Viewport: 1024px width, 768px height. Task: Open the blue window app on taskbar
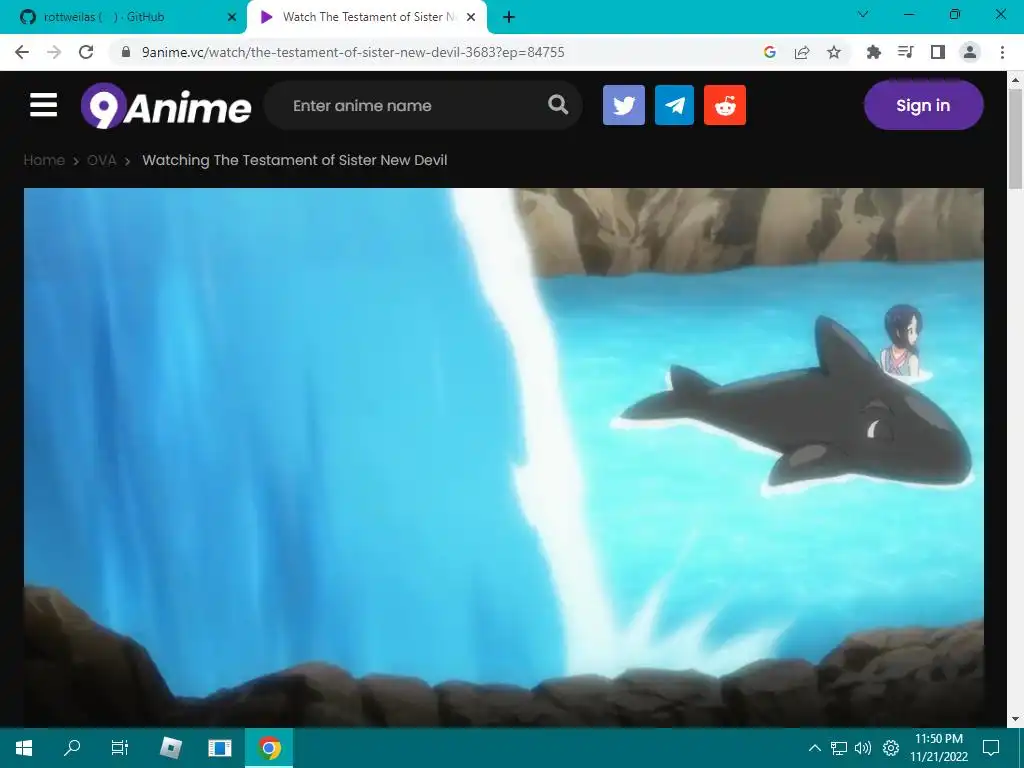(219, 748)
